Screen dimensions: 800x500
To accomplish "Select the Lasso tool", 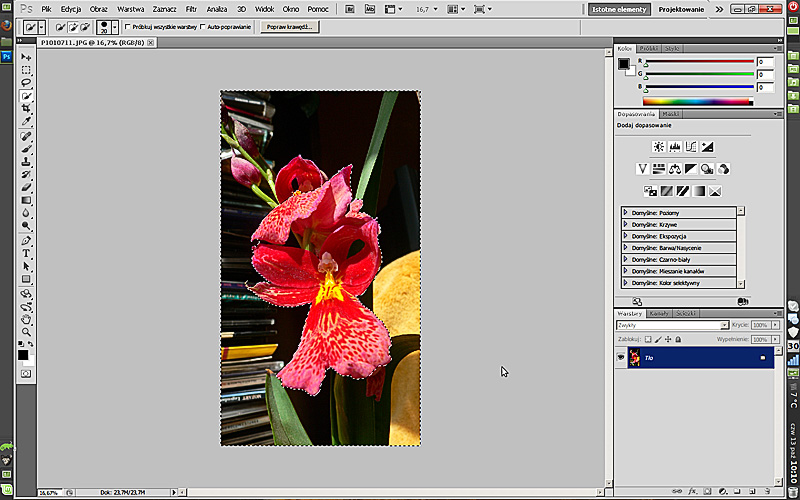I will (x=26, y=83).
